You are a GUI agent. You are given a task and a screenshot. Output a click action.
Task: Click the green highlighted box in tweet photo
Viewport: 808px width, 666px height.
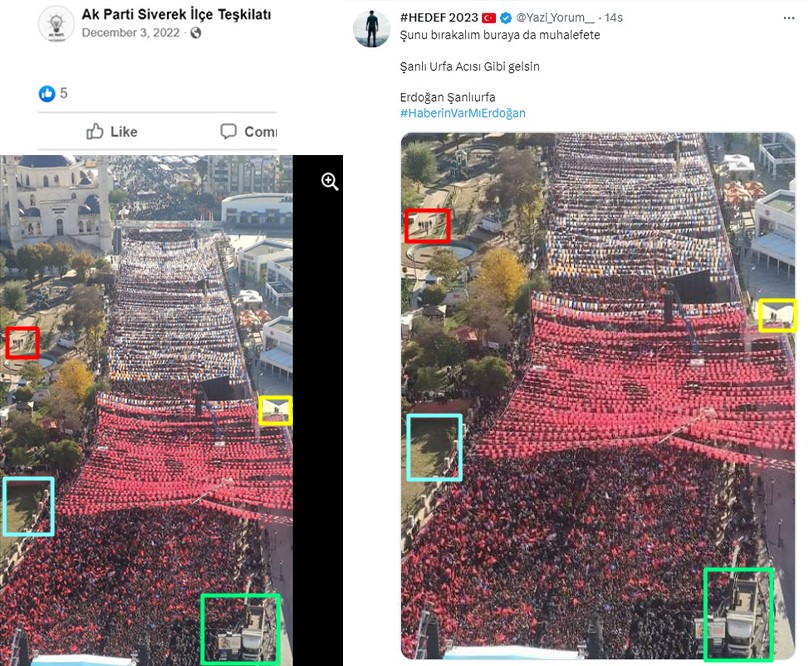[x=738, y=614]
